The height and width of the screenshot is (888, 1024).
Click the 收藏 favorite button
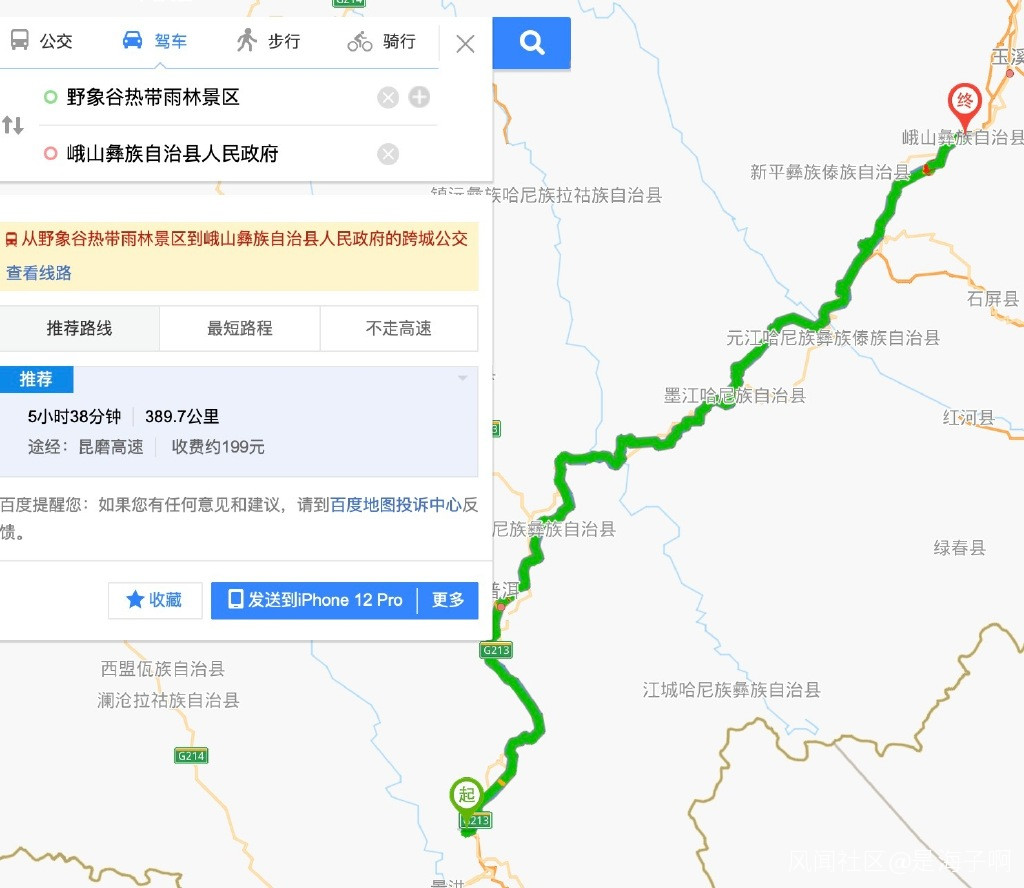point(155,600)
